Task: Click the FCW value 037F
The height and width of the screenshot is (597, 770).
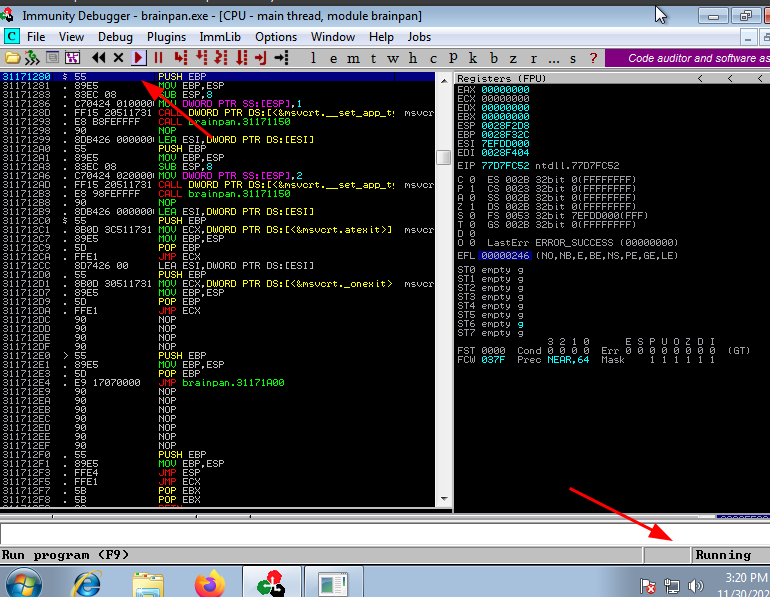Action: click(493, 360)
